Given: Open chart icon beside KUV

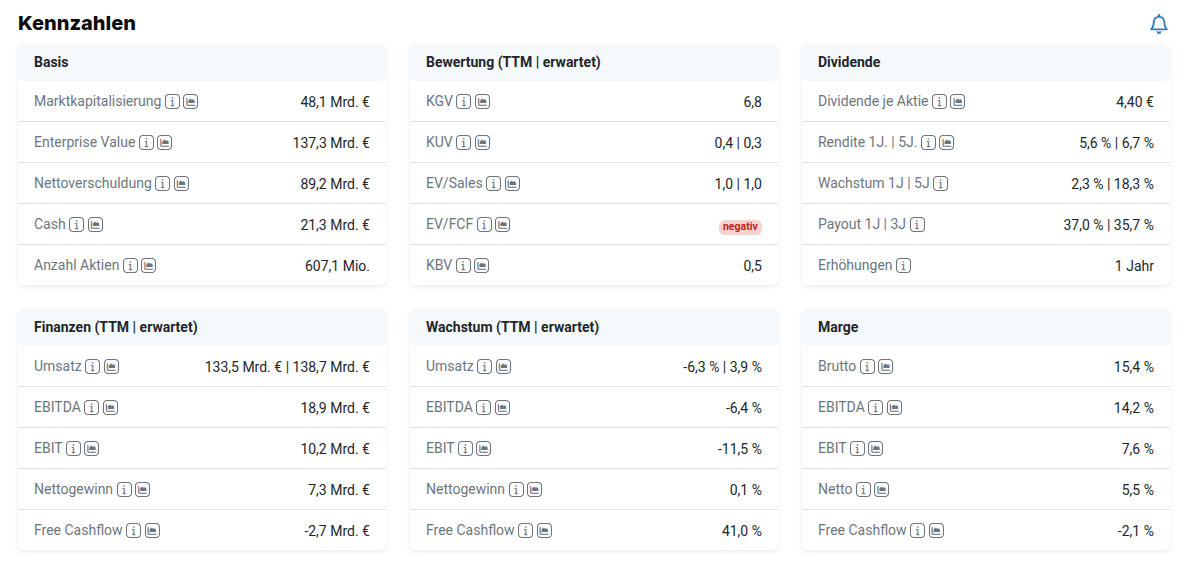Looking at the screenshot, I should [482, 142].
